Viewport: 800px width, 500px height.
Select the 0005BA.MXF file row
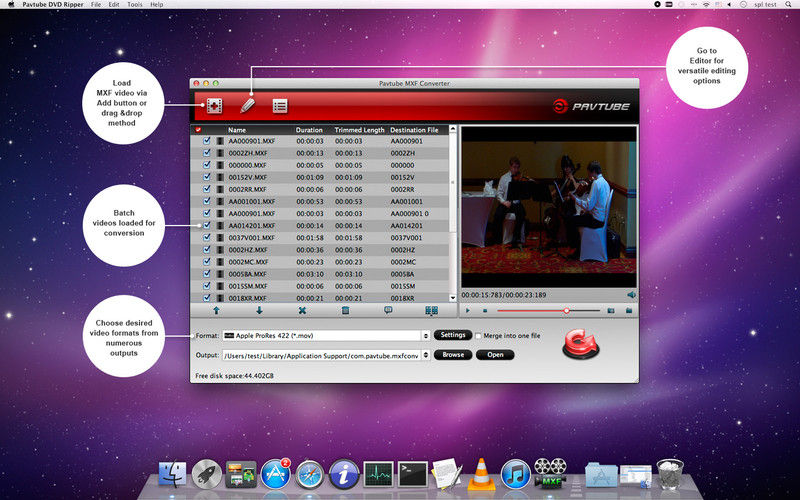point(319,274)
